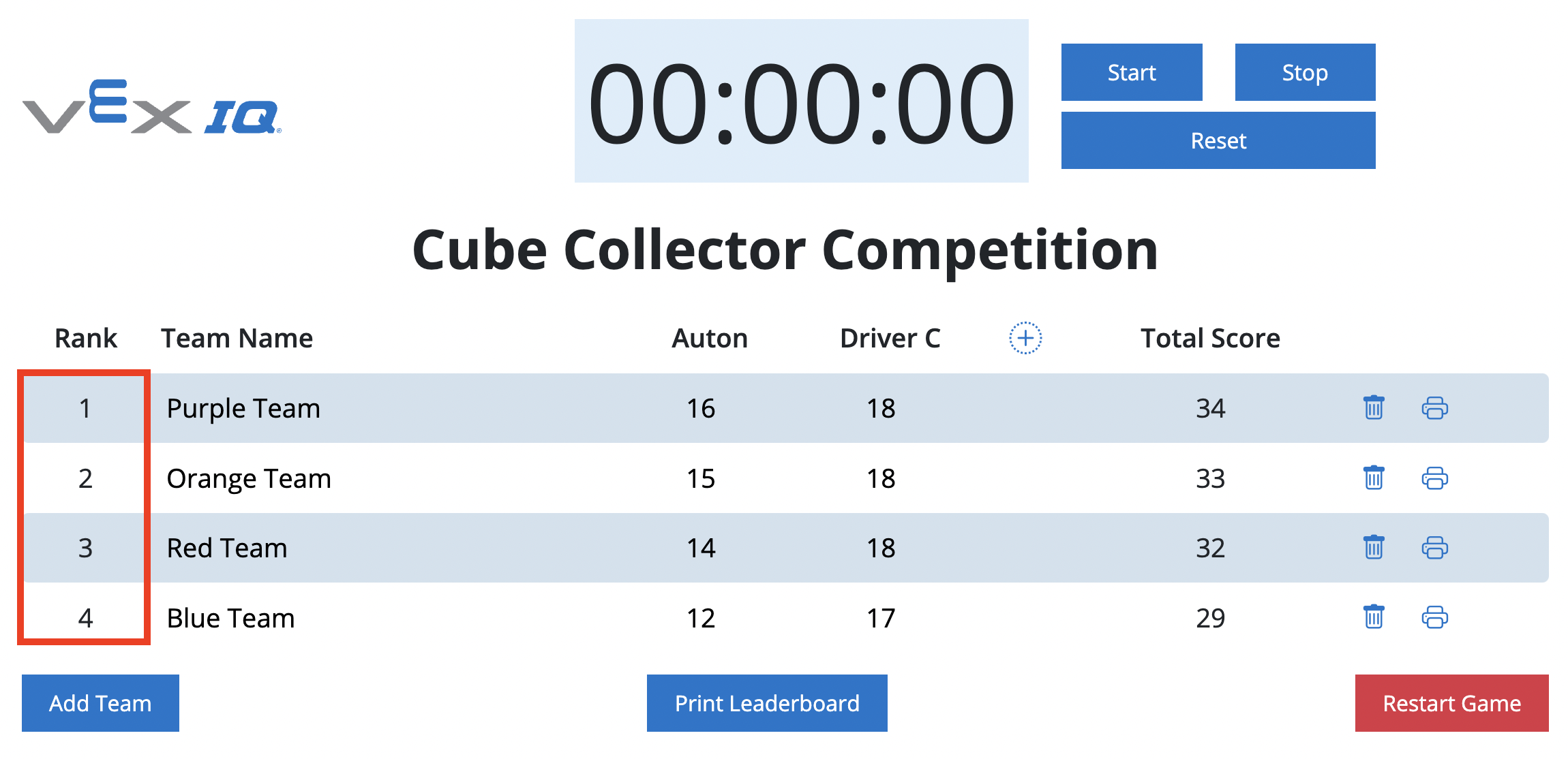Reset the timer to zero
Screen dimensions: 1568x759
point(1218,140)
